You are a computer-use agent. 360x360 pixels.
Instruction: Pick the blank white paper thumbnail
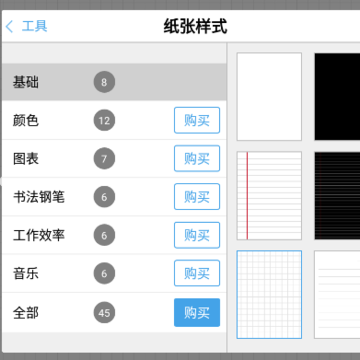coord(269,97)
